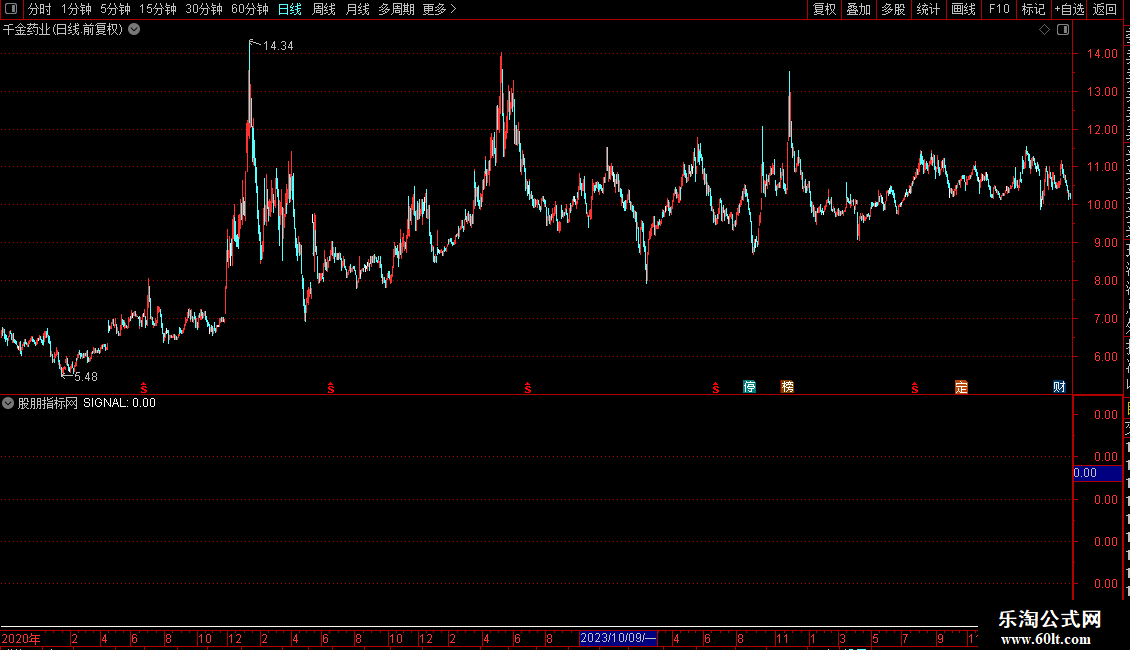Open the 多周期 multi-period view
Image resolution: width=1130 pixels, height=650 pixels.
click(x=396, y=9)
